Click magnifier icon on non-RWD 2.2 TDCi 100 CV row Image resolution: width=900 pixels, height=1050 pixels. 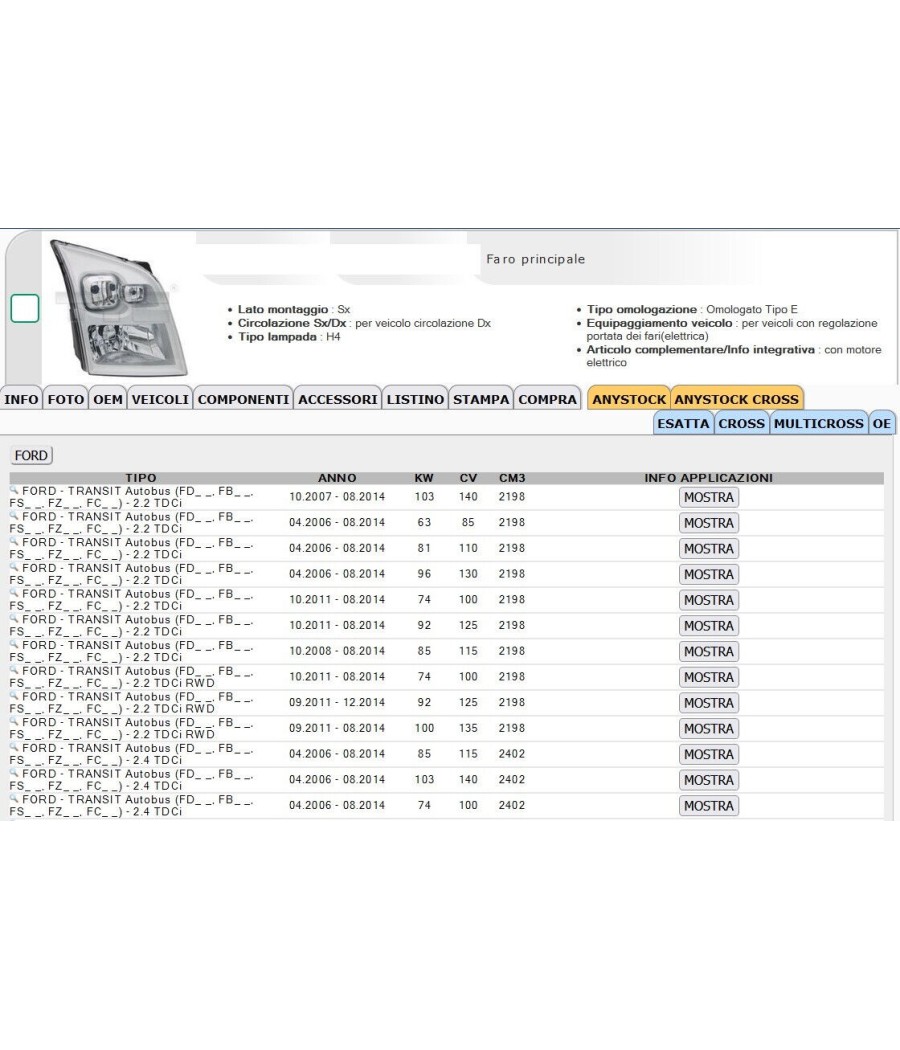pos(14,593)
